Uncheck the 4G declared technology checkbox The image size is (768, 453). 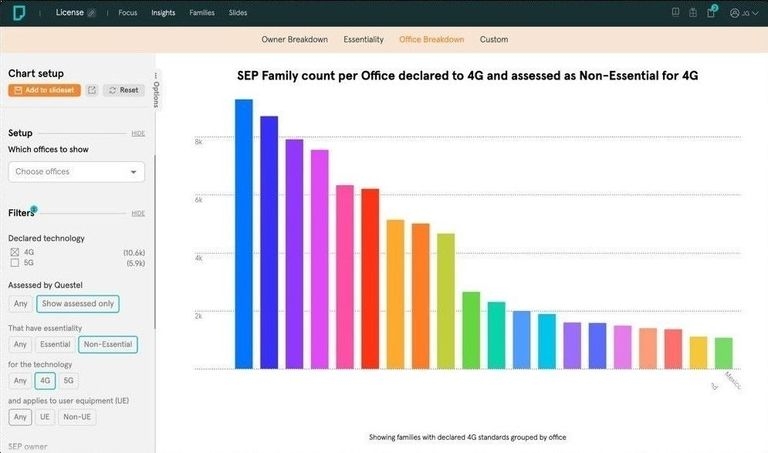click(x=14, y=253)
